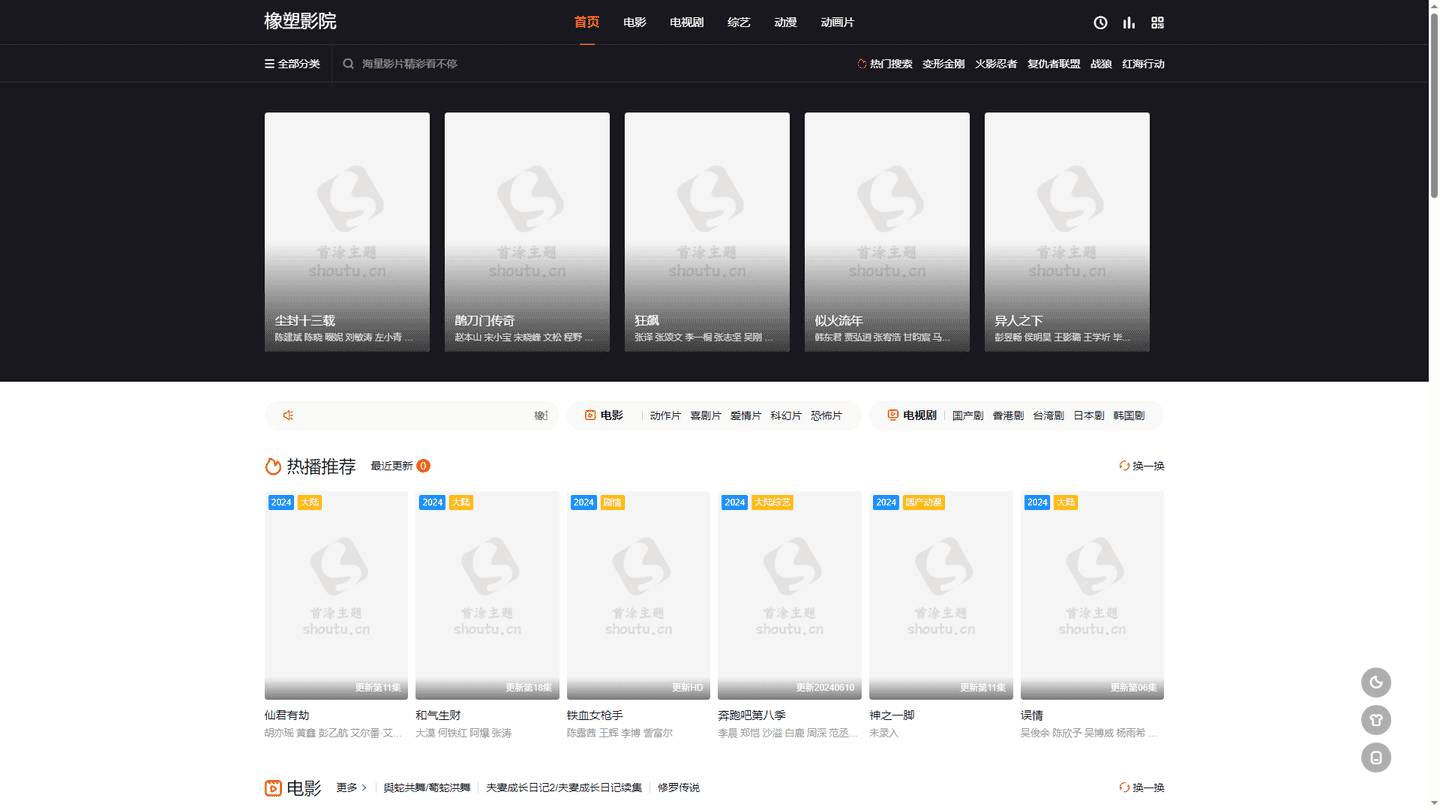Viewport: 1440px width, 810px height.
Task: Open 與蛇共舞/葡蛇洪舞 link in 电影 row
Action: click(x=427, y=788)
